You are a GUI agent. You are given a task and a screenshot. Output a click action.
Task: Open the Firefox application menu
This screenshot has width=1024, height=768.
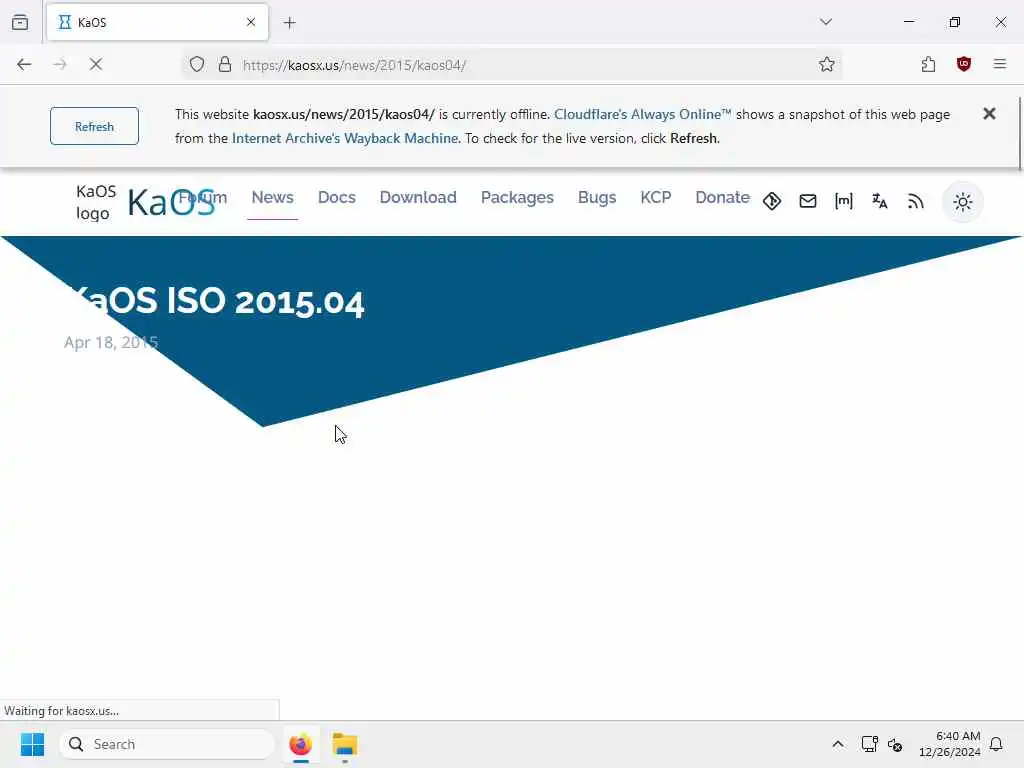coord(1000,64)
